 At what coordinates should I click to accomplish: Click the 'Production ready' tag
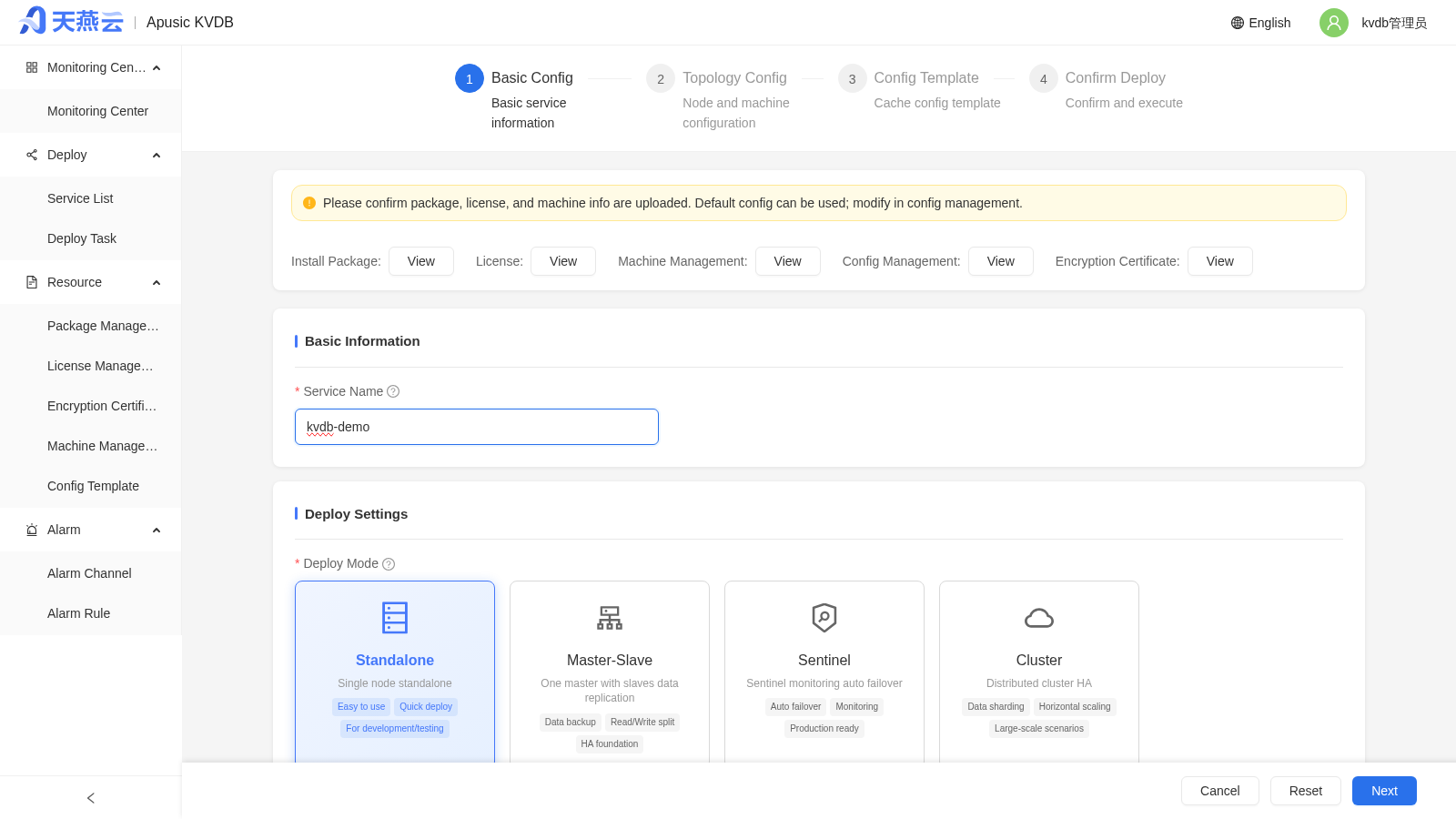[824, 729]
